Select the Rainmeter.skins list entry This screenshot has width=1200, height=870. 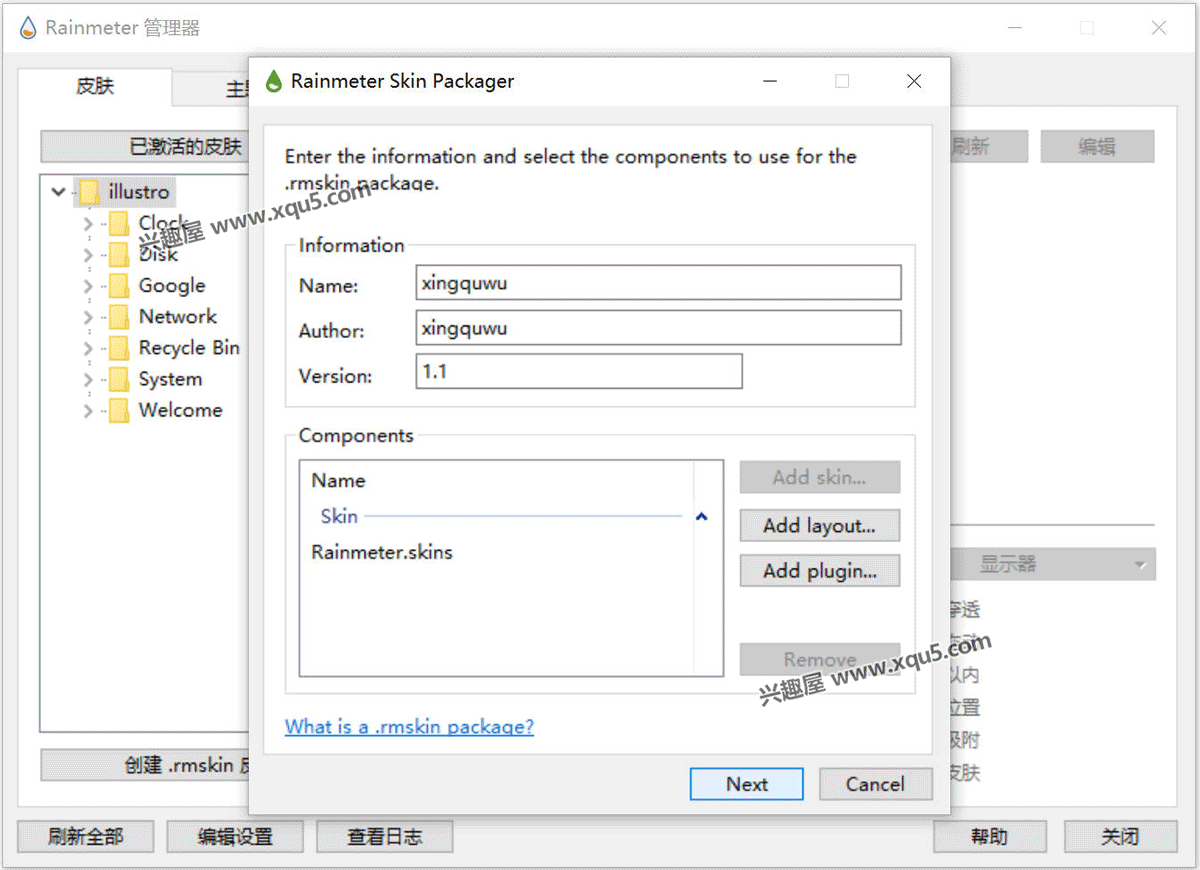click(x=382, y=552)
